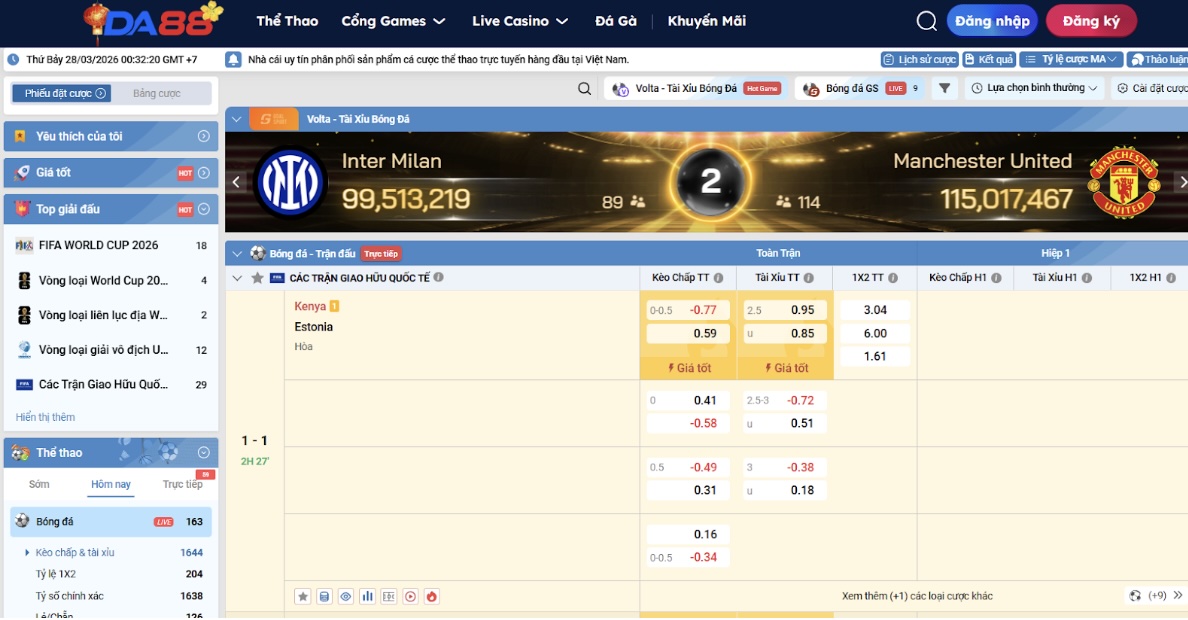This screenshot has height=620, width=1188.
Task: Open the search magnifier in header
Action: click(926, 21)
